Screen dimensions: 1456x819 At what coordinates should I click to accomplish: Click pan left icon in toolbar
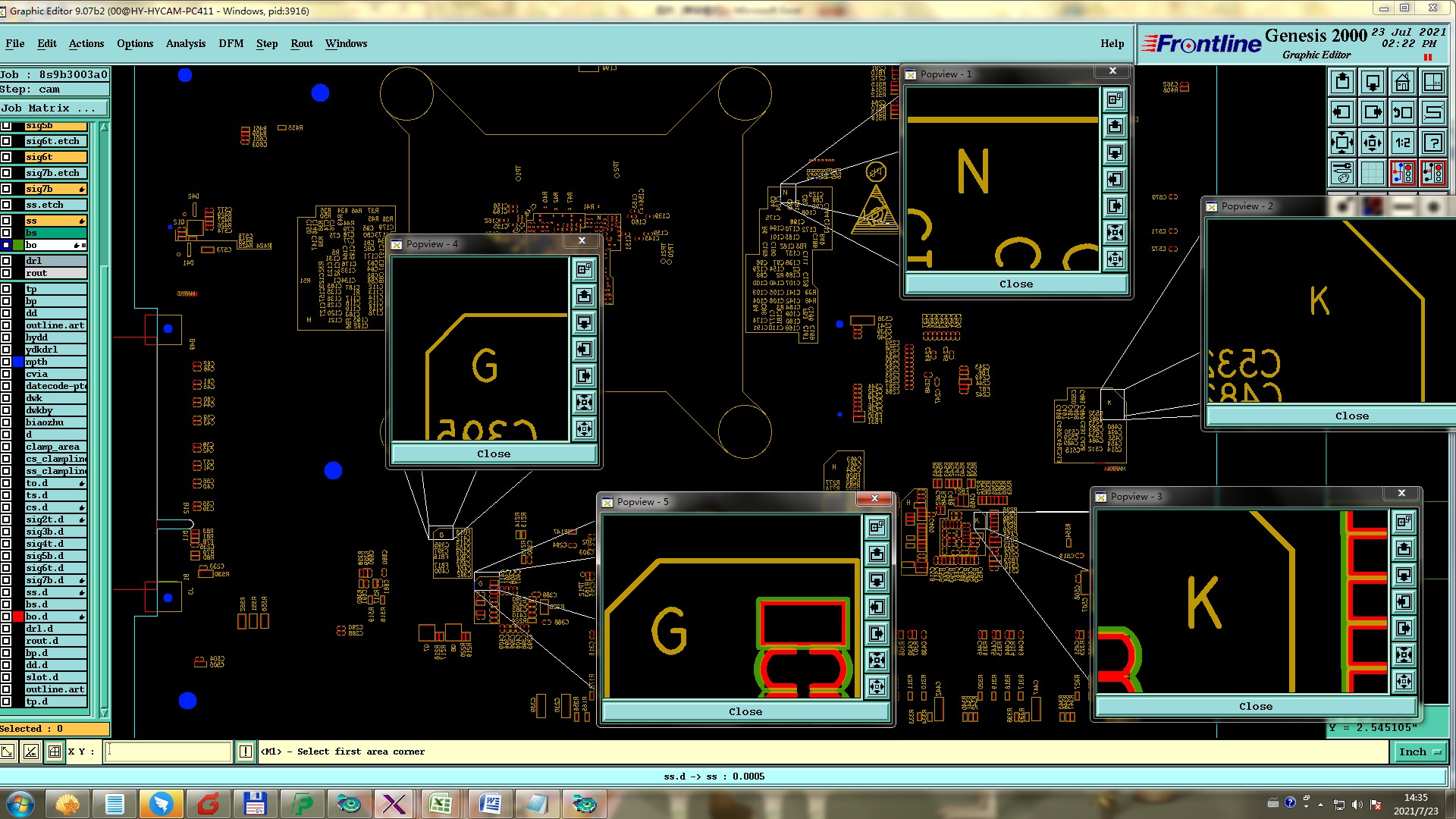pyautogui.click(x=1342, y=113)
